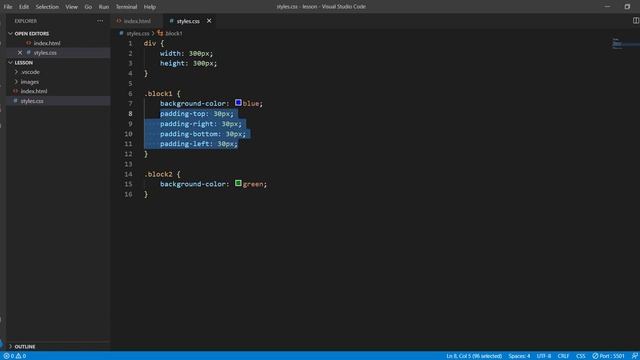This screenshot has width=640, height=360.
Task: Open the Go menu
Action: point(88,7)
